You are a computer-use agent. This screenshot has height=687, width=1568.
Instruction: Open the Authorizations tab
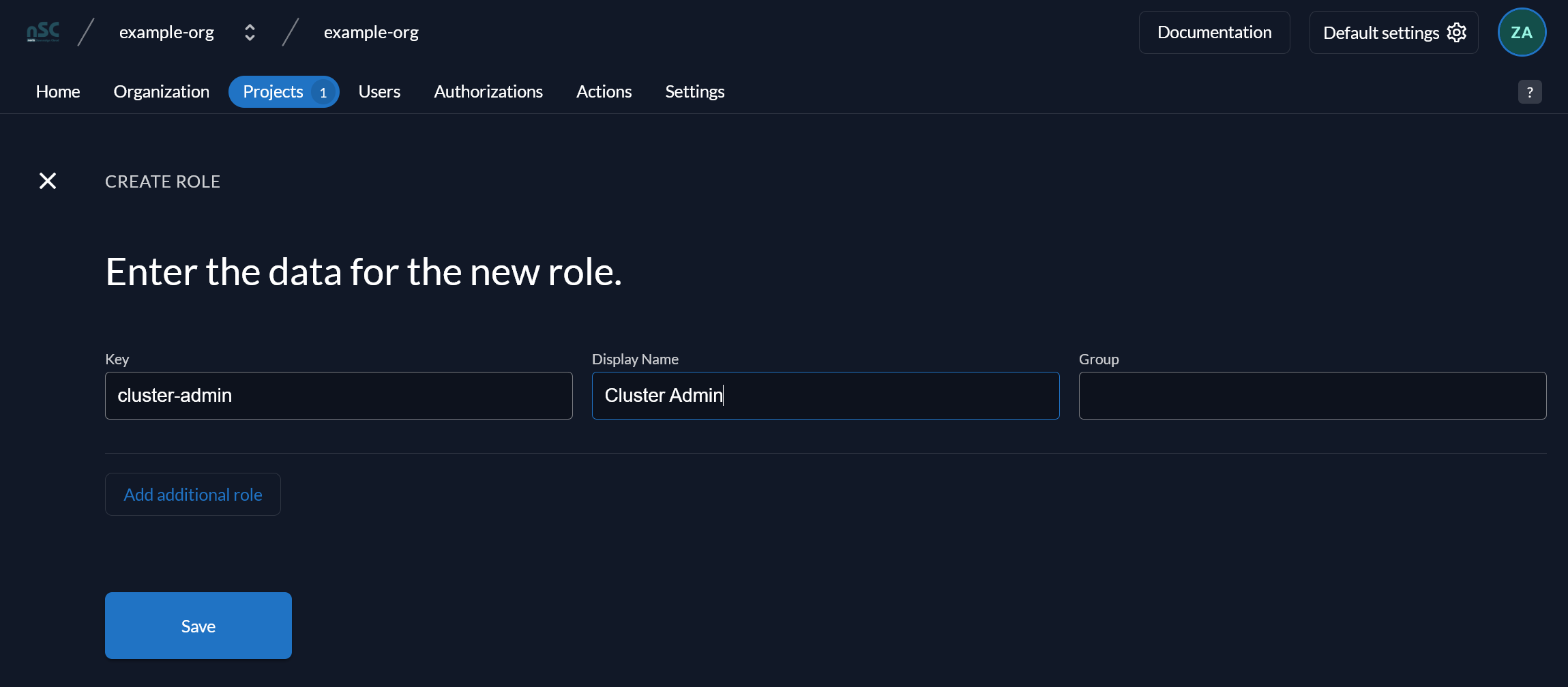click(x=488, y=91)
